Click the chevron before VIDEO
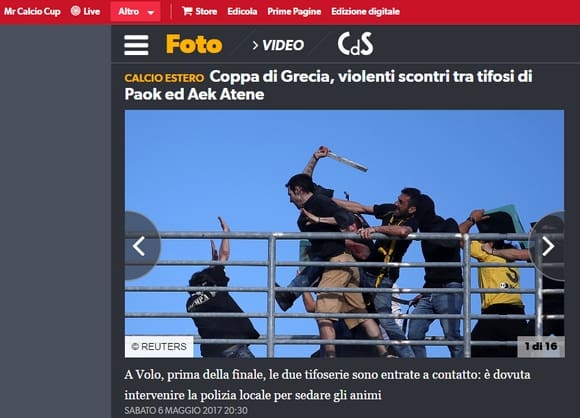Image resolution: width=580 pixels, height=418 pixels. click(x=255, y=45)
